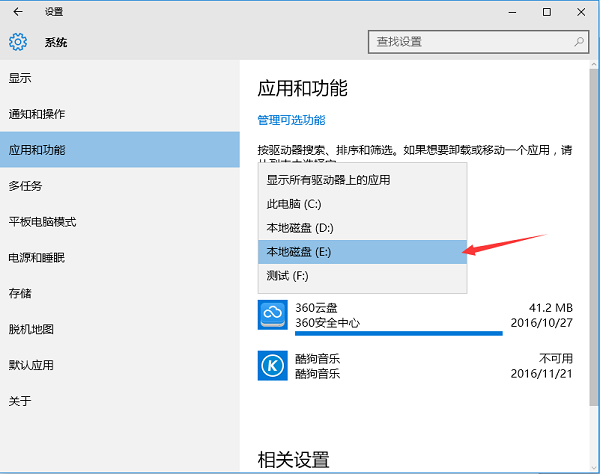Navigate to 存储 settings

click(20, 294)
